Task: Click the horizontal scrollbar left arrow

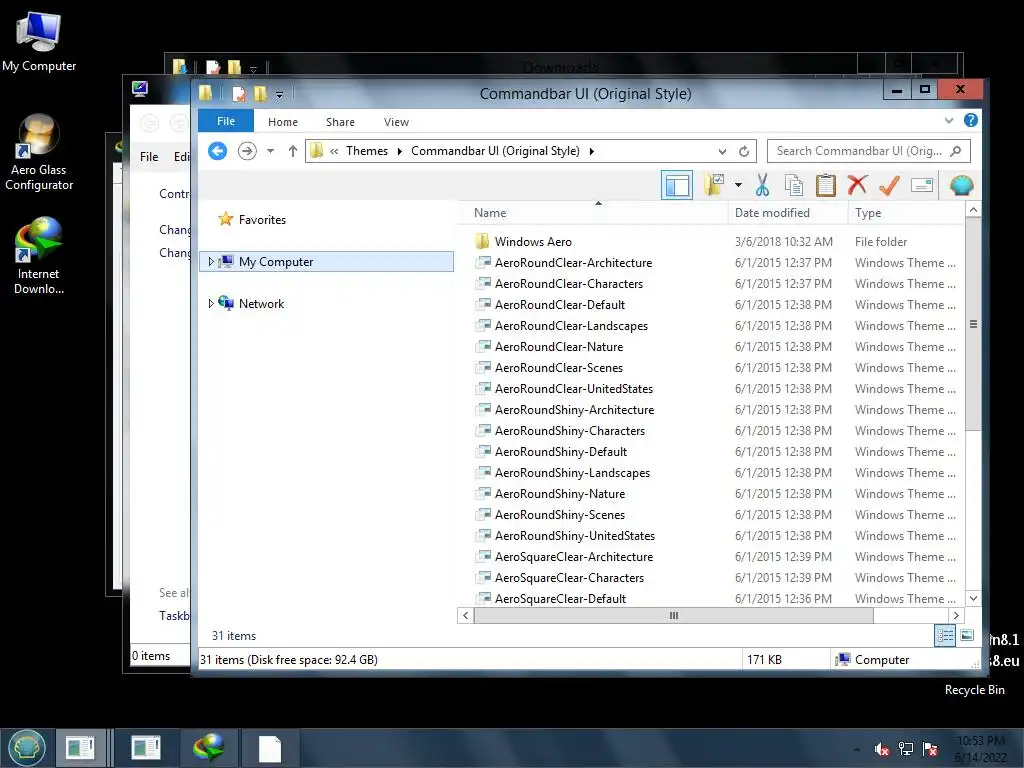Action: click(x=465, y=615)
